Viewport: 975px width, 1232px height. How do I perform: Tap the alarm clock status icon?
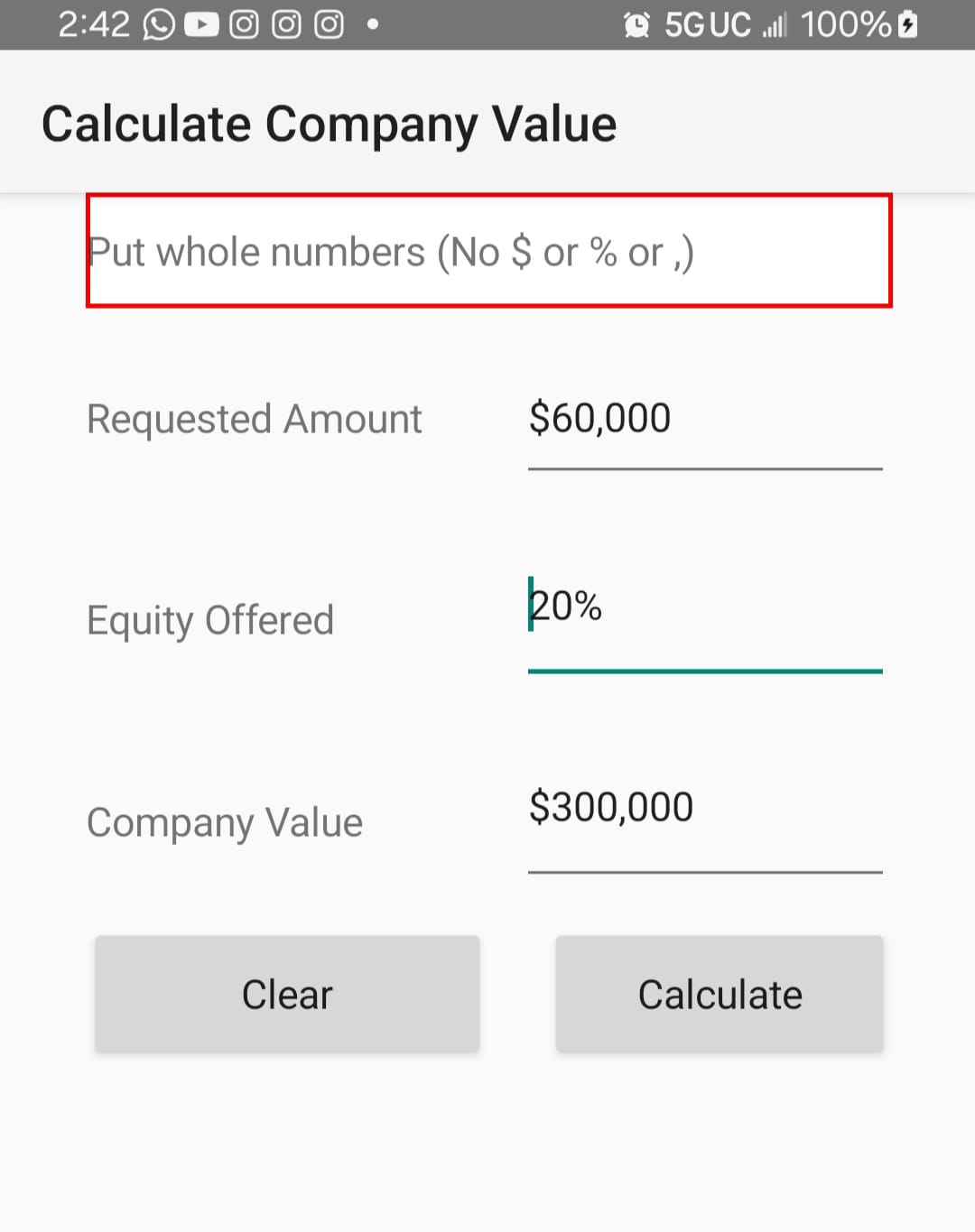pos(636,24)
